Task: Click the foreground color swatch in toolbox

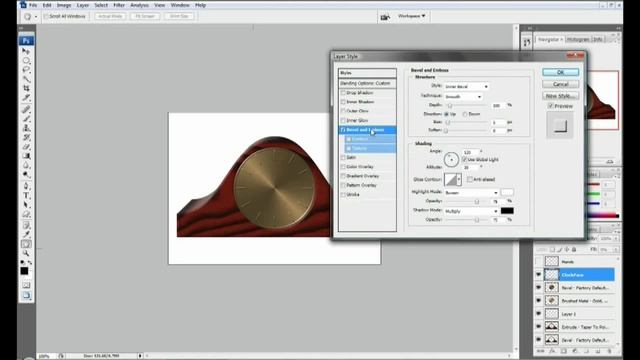Action: [x=24, y=271]
